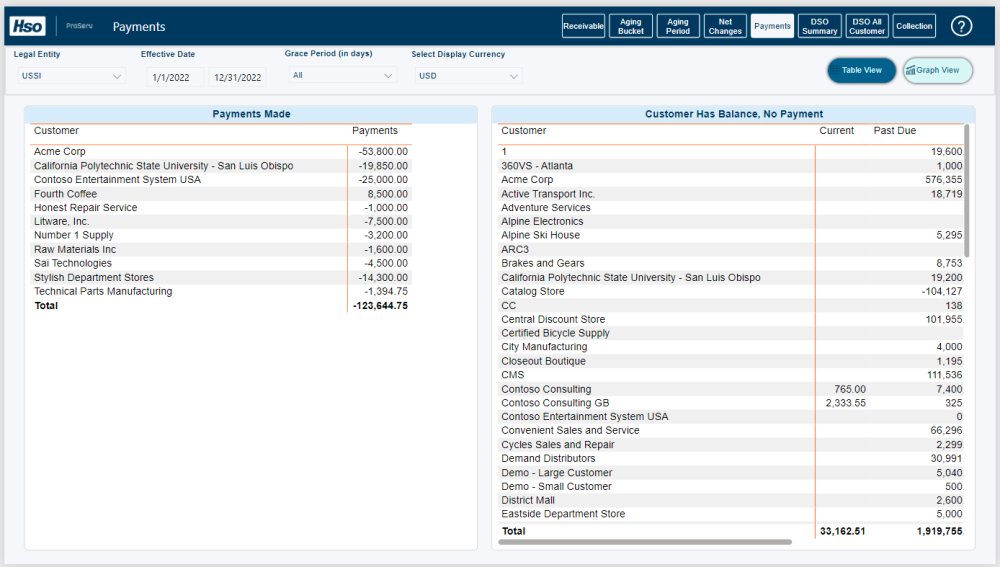
Task: Select Litware, Inc. row
Action: (x=221, y=221)
